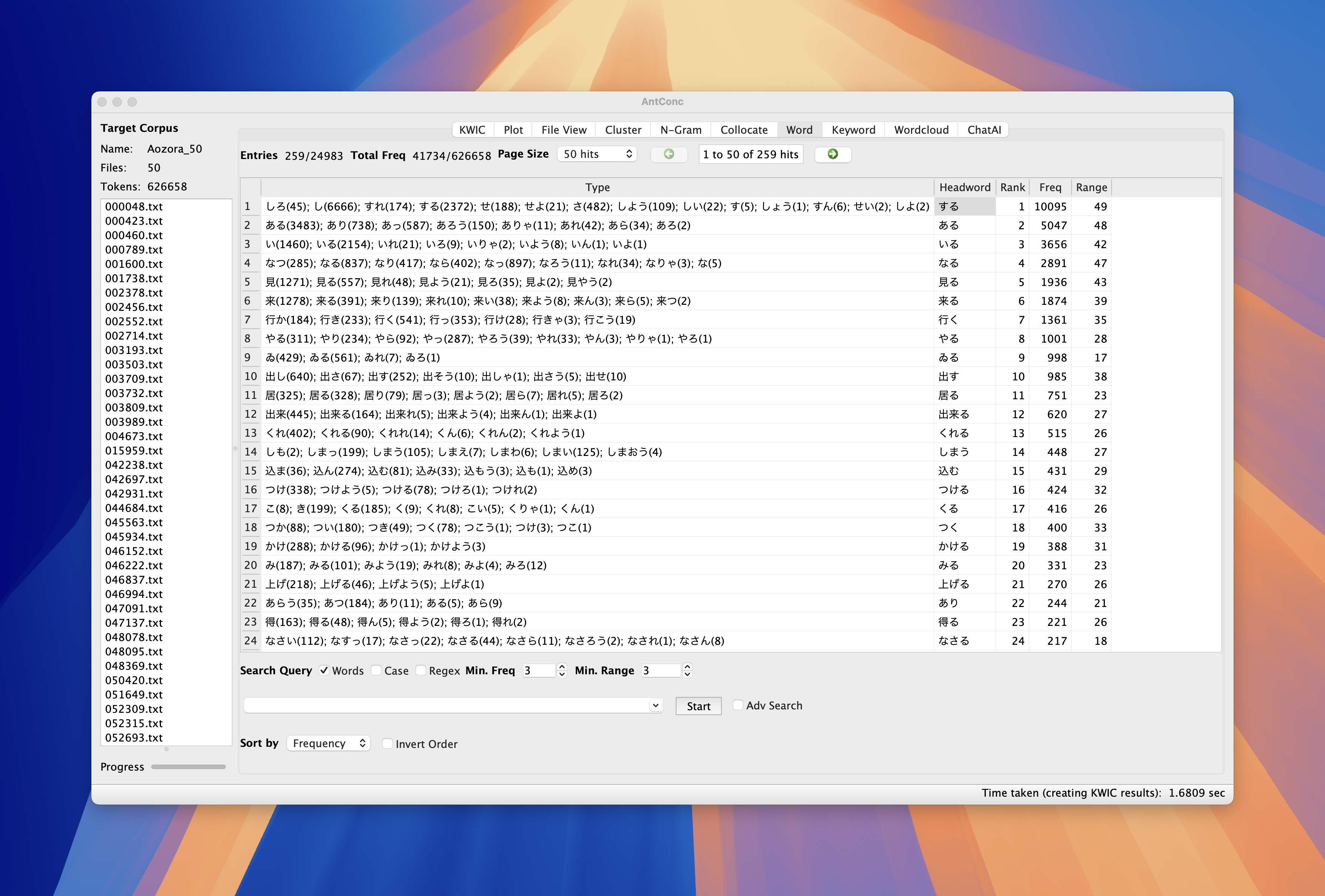The image size is (1325, 896).
Task: Switch to the KWIC tab
Action: pyautogui.click(x=472, y=130)
